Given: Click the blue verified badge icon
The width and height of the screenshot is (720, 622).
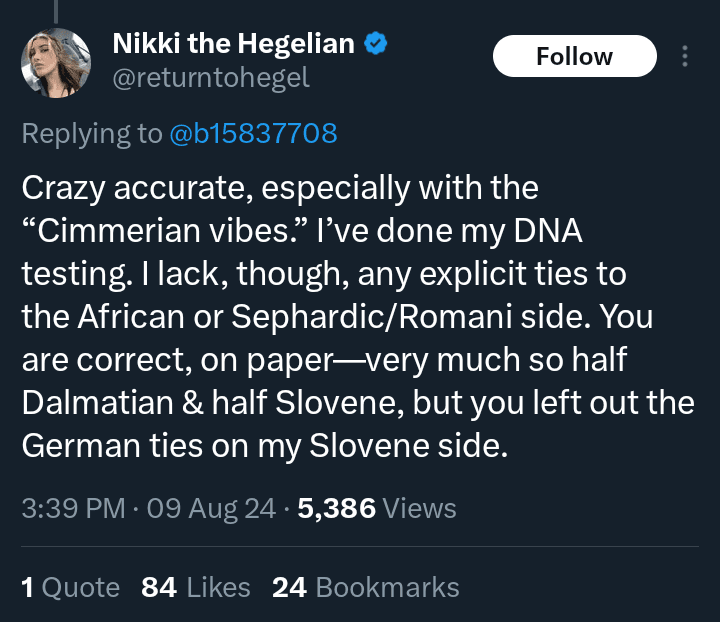Looking at the screenshot, I should [x=376, y=44].
